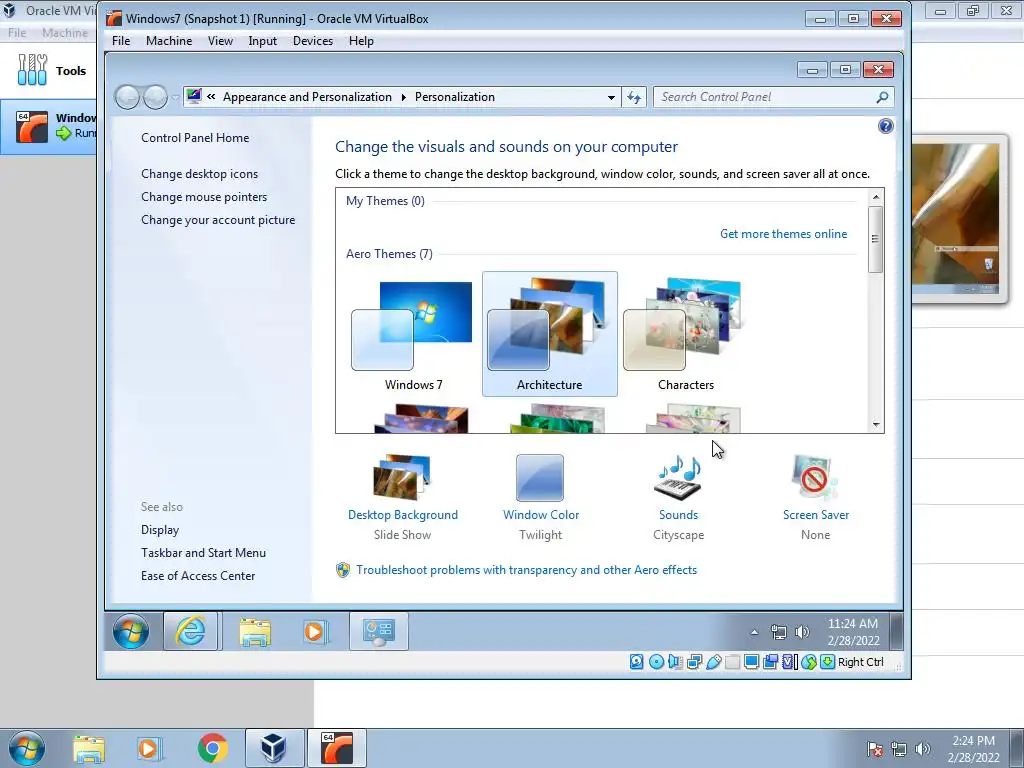Click the Tools icon in VirtualBox Manager
The width and height of the screenshot is (1024, 768).
33,70
